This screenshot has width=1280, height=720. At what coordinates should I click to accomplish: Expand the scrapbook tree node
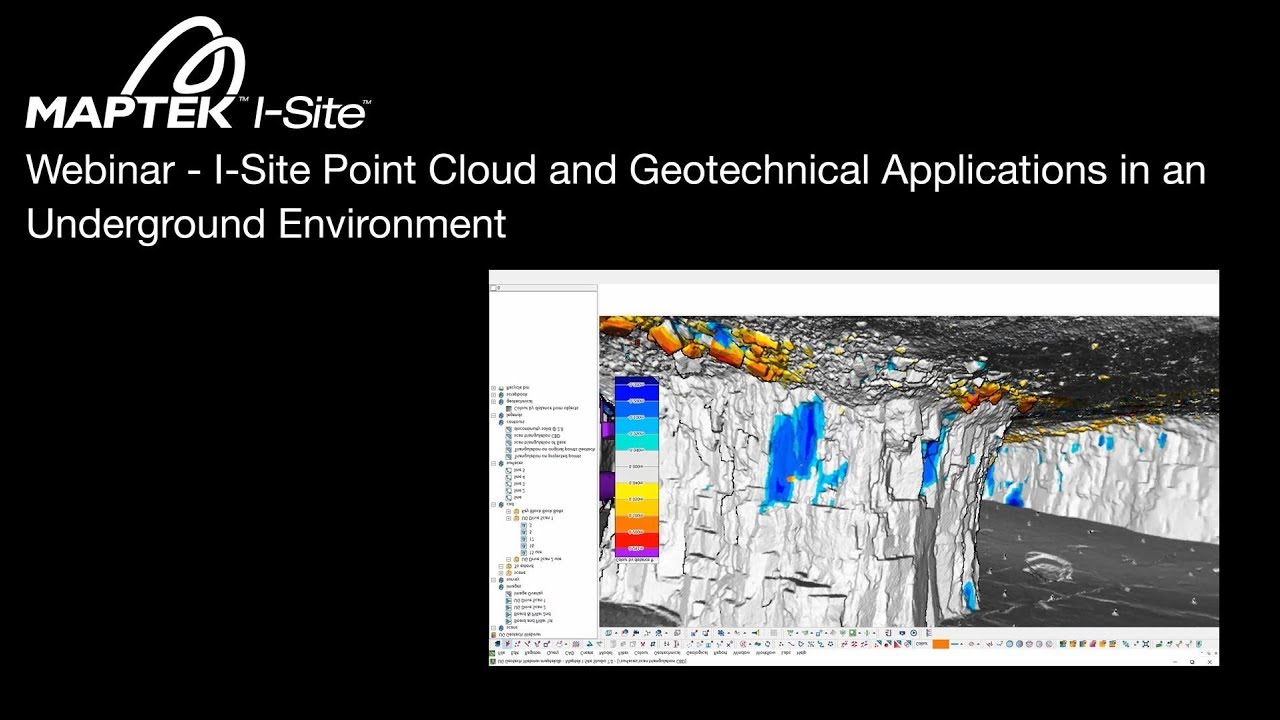point(493,394)
